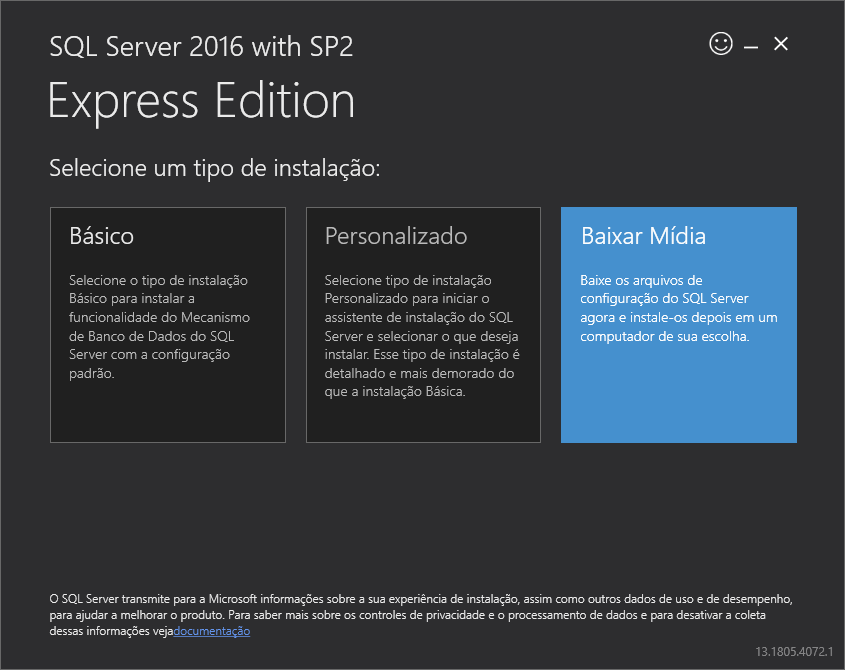Select the highlighted Baixar Mídia tile

tap(678, 325)
